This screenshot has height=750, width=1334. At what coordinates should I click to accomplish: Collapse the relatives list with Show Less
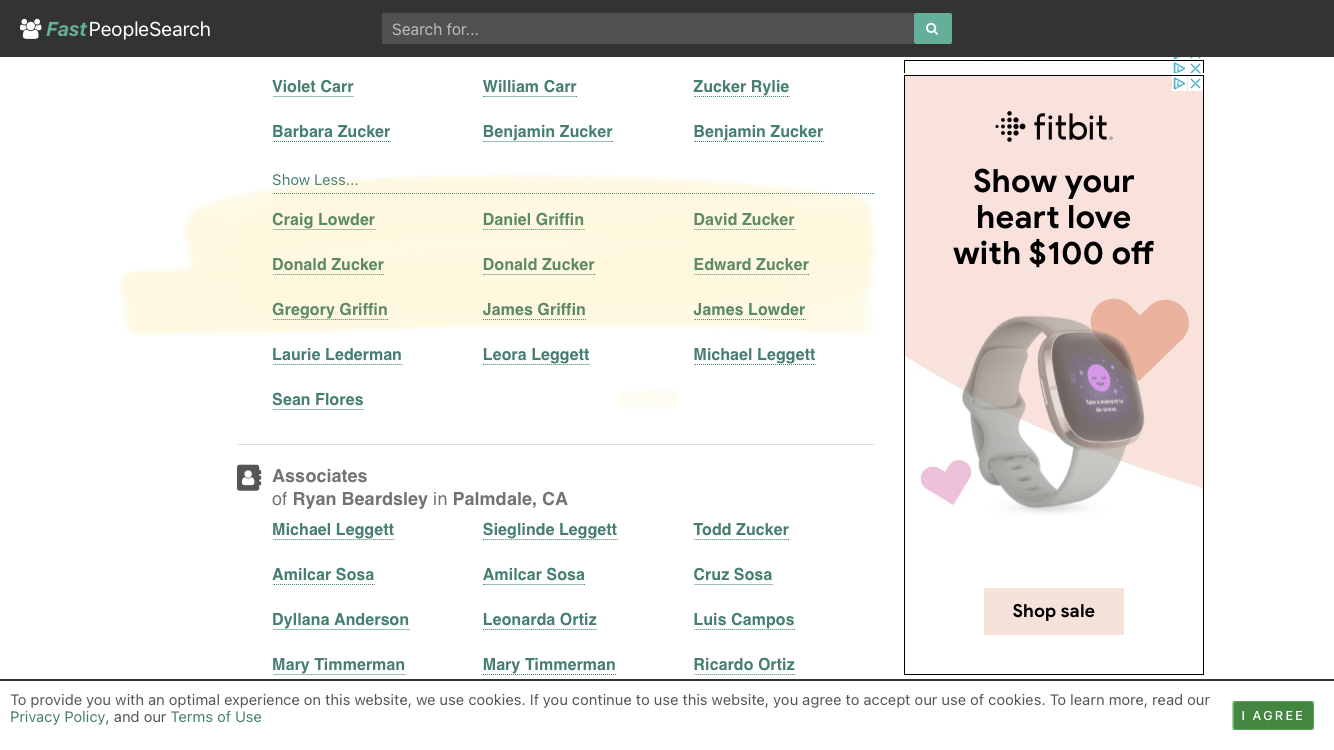pyautogui.click(x=315, y=180)
